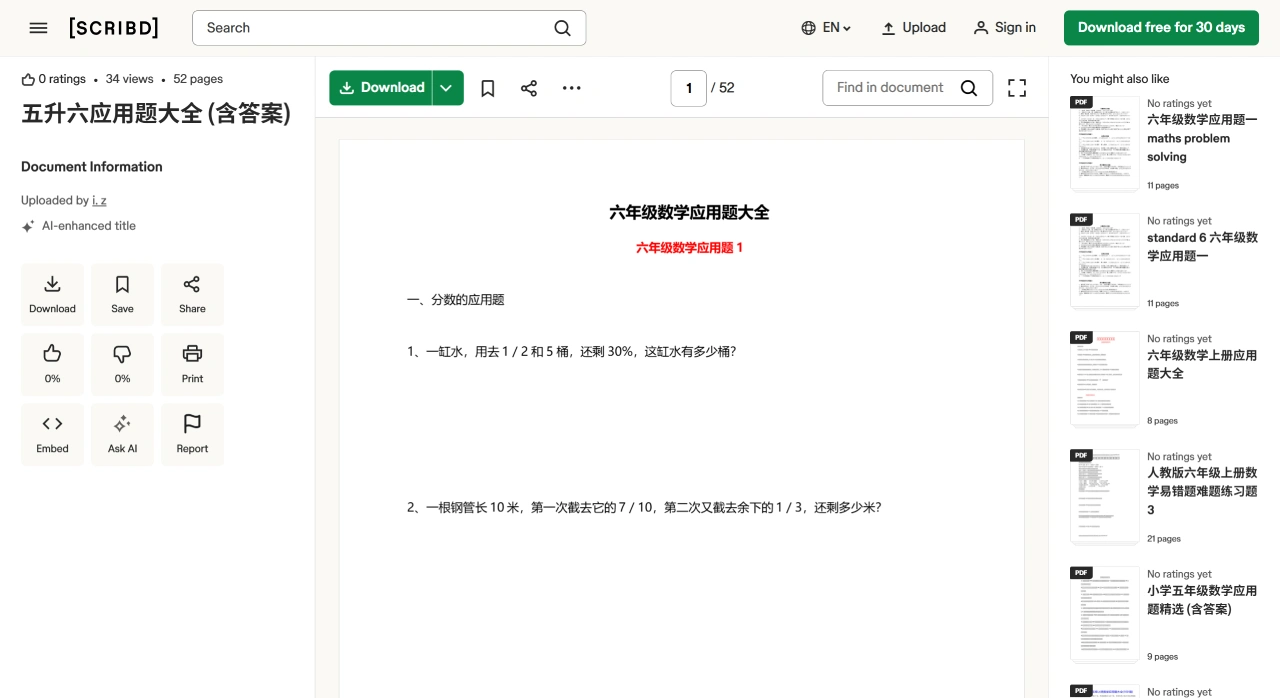
Task: Select the Document Information heading
Action: click(92, 167)
